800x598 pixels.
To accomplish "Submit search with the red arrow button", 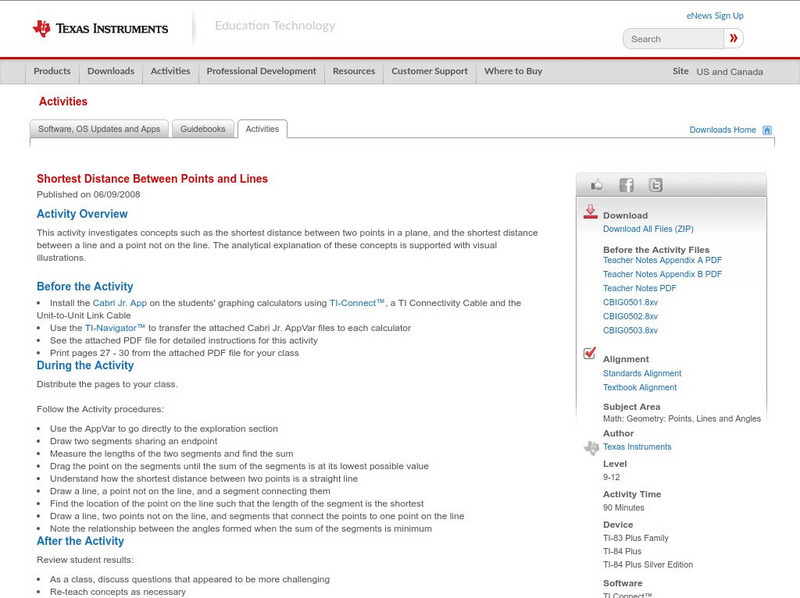I will point(733,39).
